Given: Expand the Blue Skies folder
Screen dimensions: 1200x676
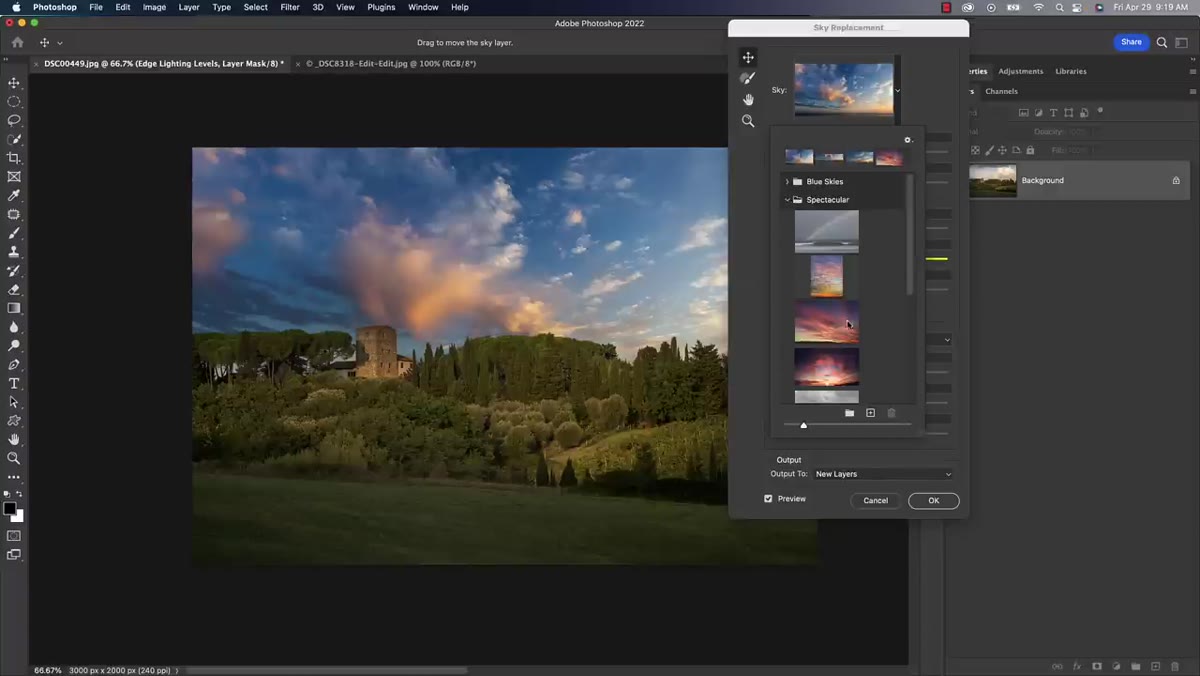Looking at the screenshot, I should [x=787, y=182].
